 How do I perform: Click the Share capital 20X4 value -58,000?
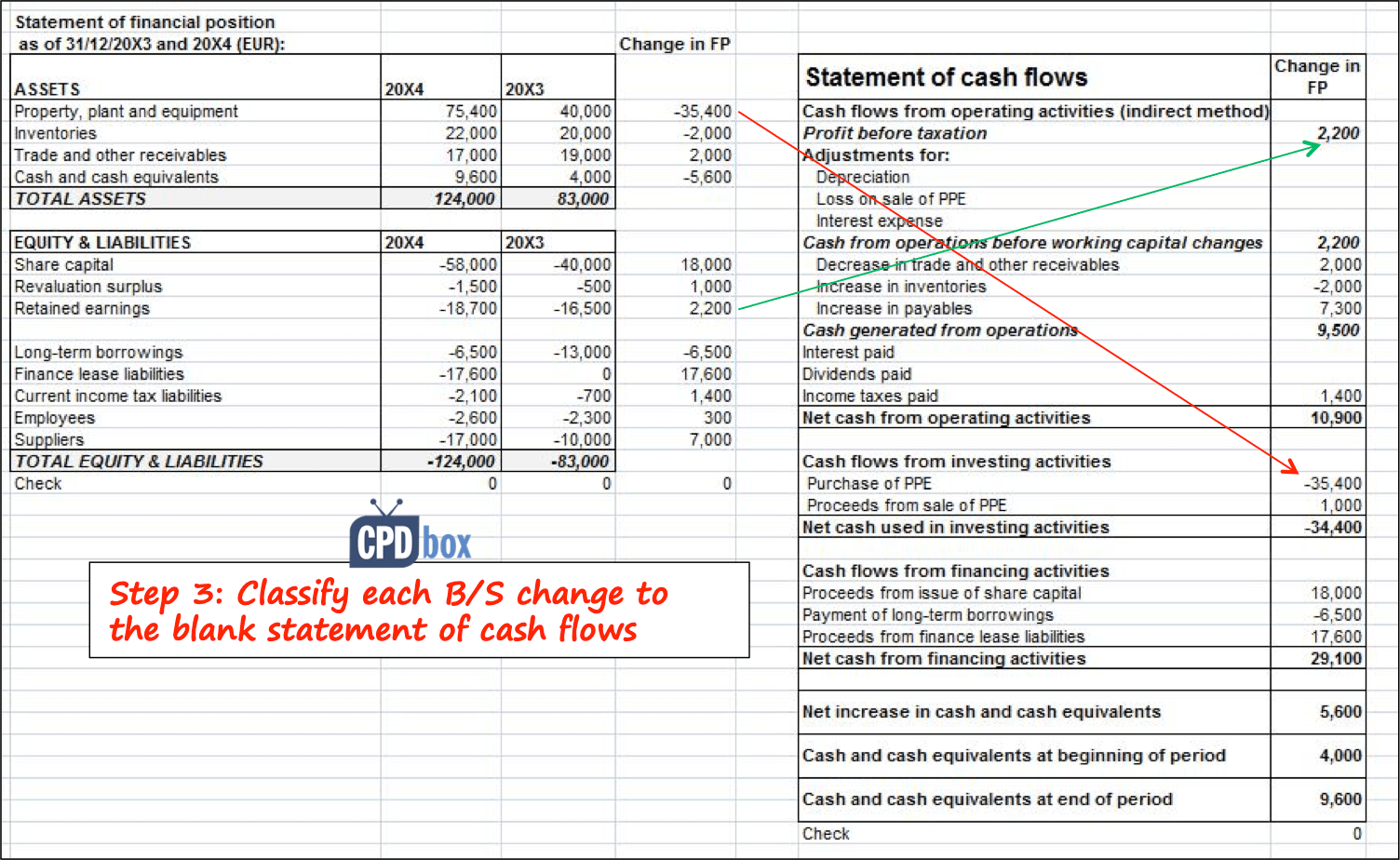(468, 265)
